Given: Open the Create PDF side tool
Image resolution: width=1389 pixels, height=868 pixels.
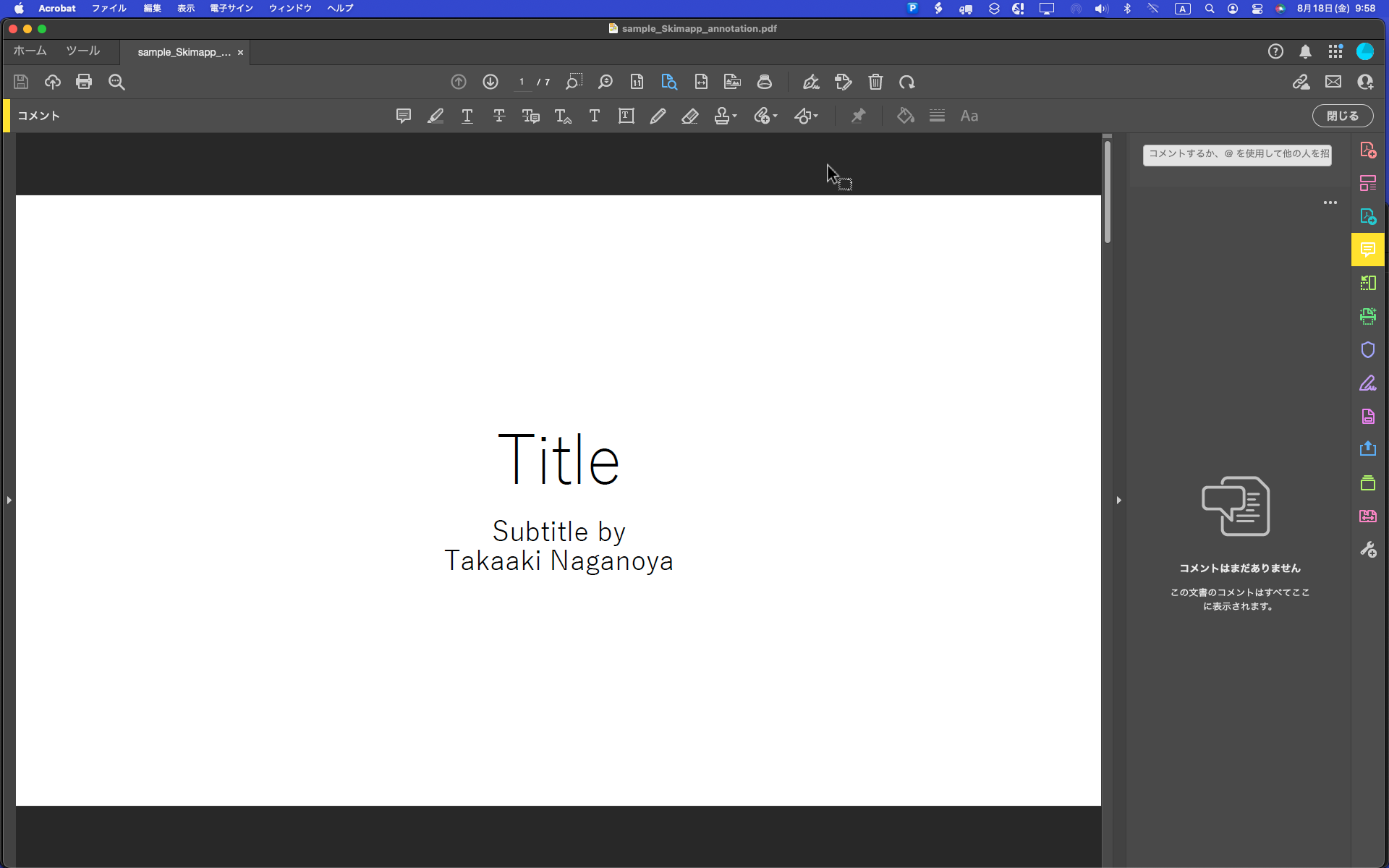Looking at the screenshot, I should coord(1368,150).
